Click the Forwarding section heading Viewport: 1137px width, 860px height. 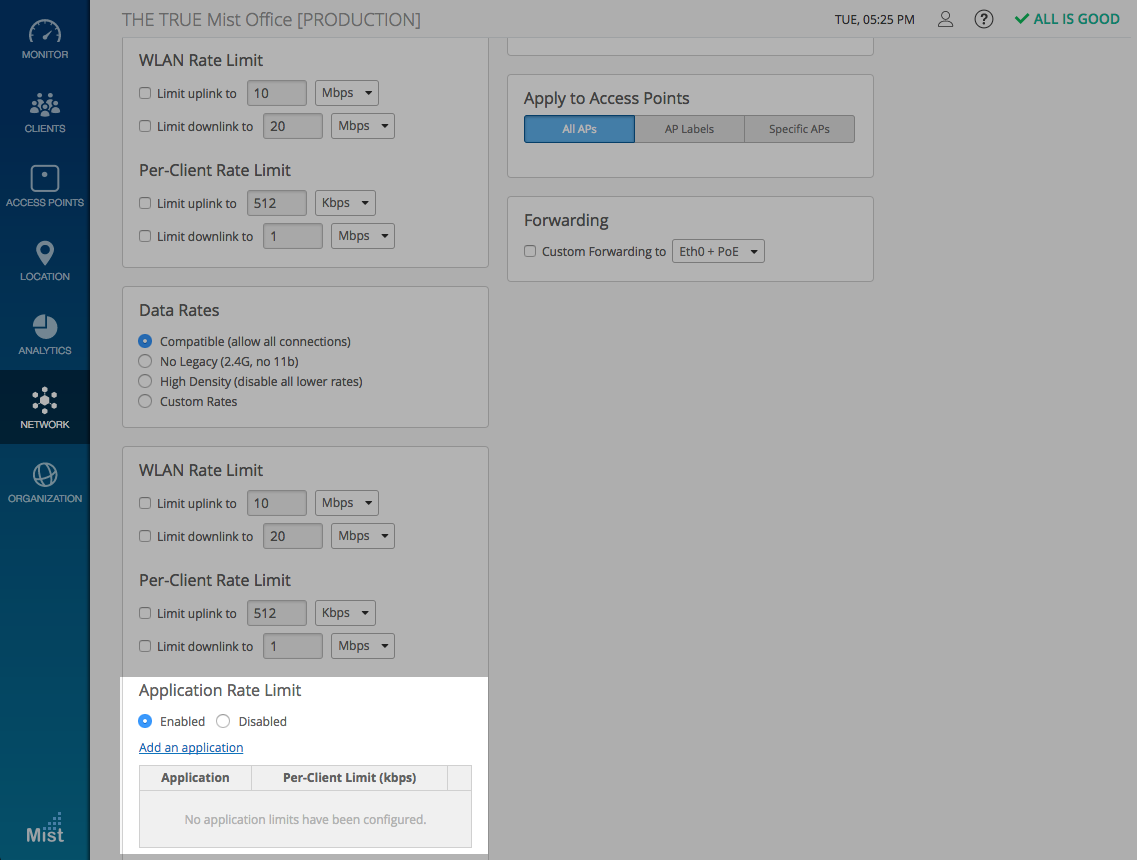tap(566, 220)
